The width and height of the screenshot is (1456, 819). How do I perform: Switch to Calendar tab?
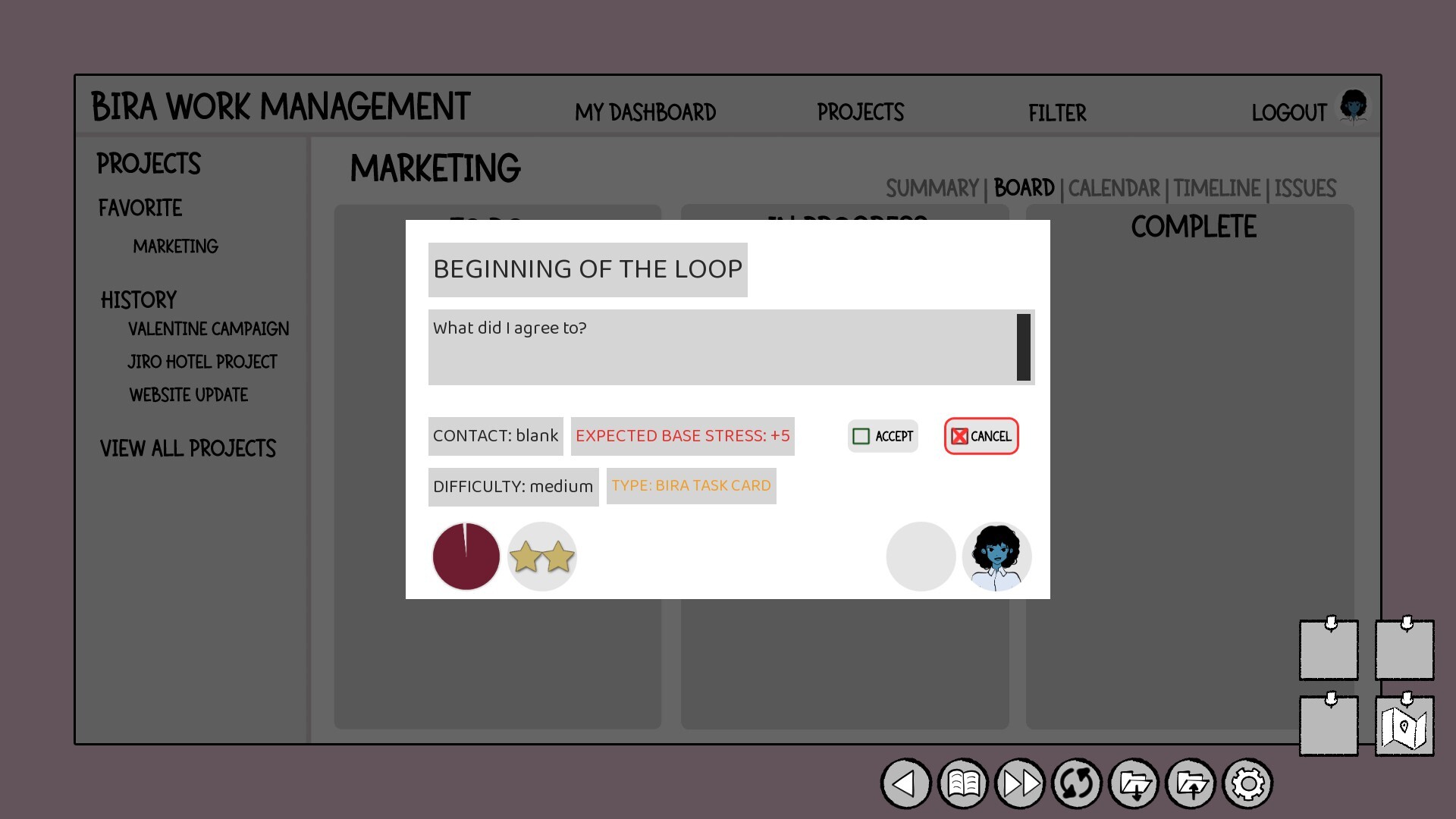coord(1114,188)
